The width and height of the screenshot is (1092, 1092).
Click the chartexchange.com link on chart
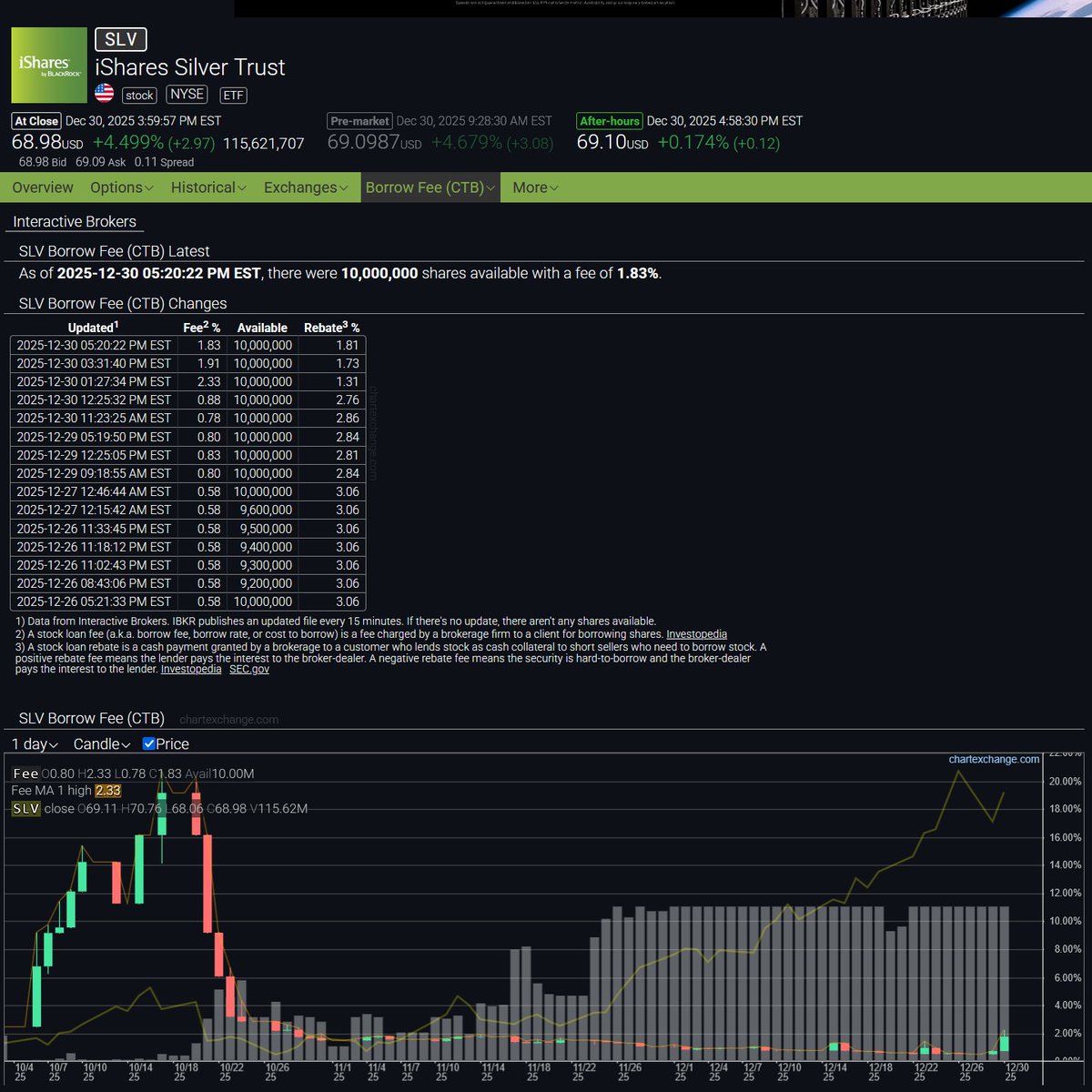[994, 759]
